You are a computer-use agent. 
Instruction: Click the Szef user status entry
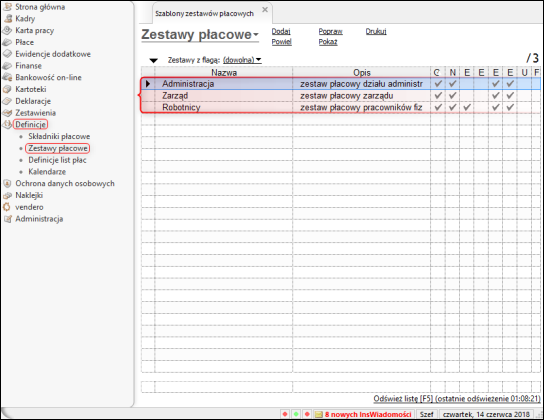click(426, 414)
